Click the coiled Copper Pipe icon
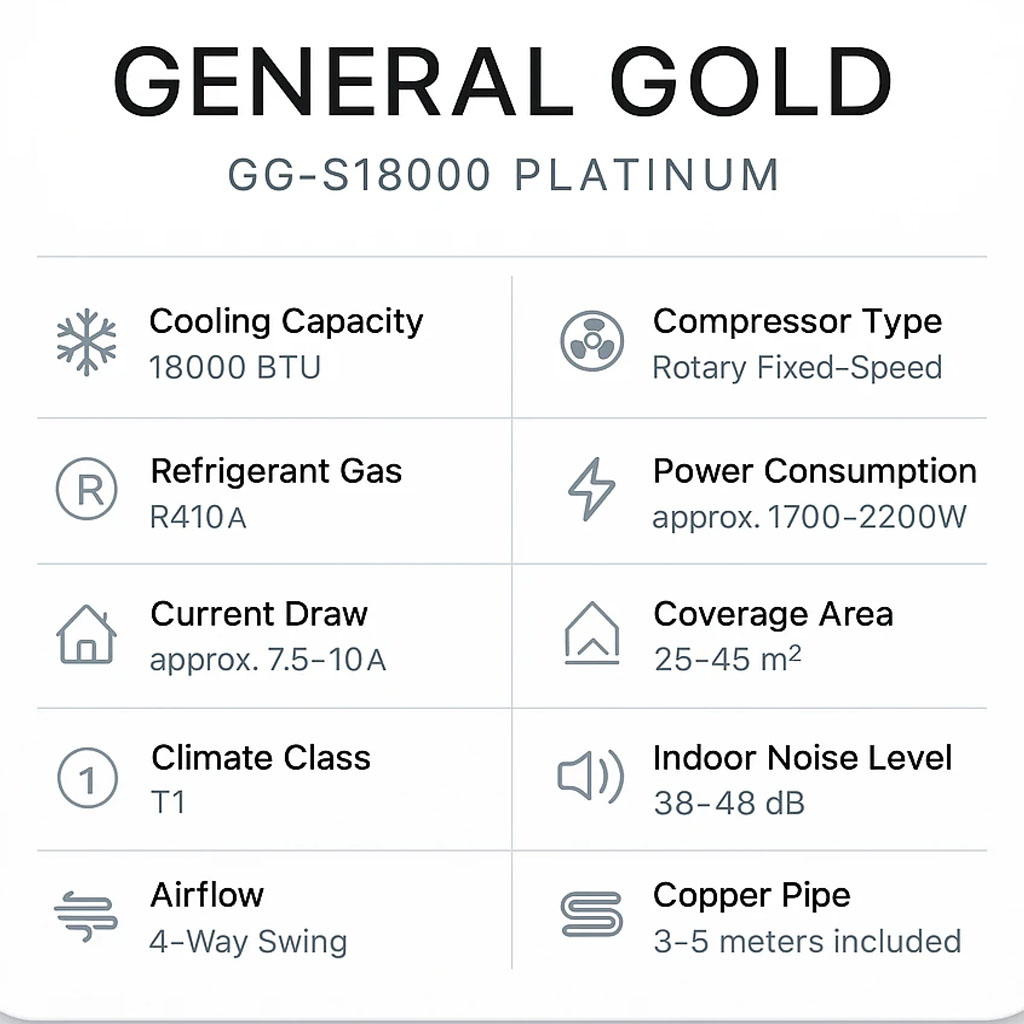The width and height of the screenshot is (1024, 1024). click(x=591, y=914)
